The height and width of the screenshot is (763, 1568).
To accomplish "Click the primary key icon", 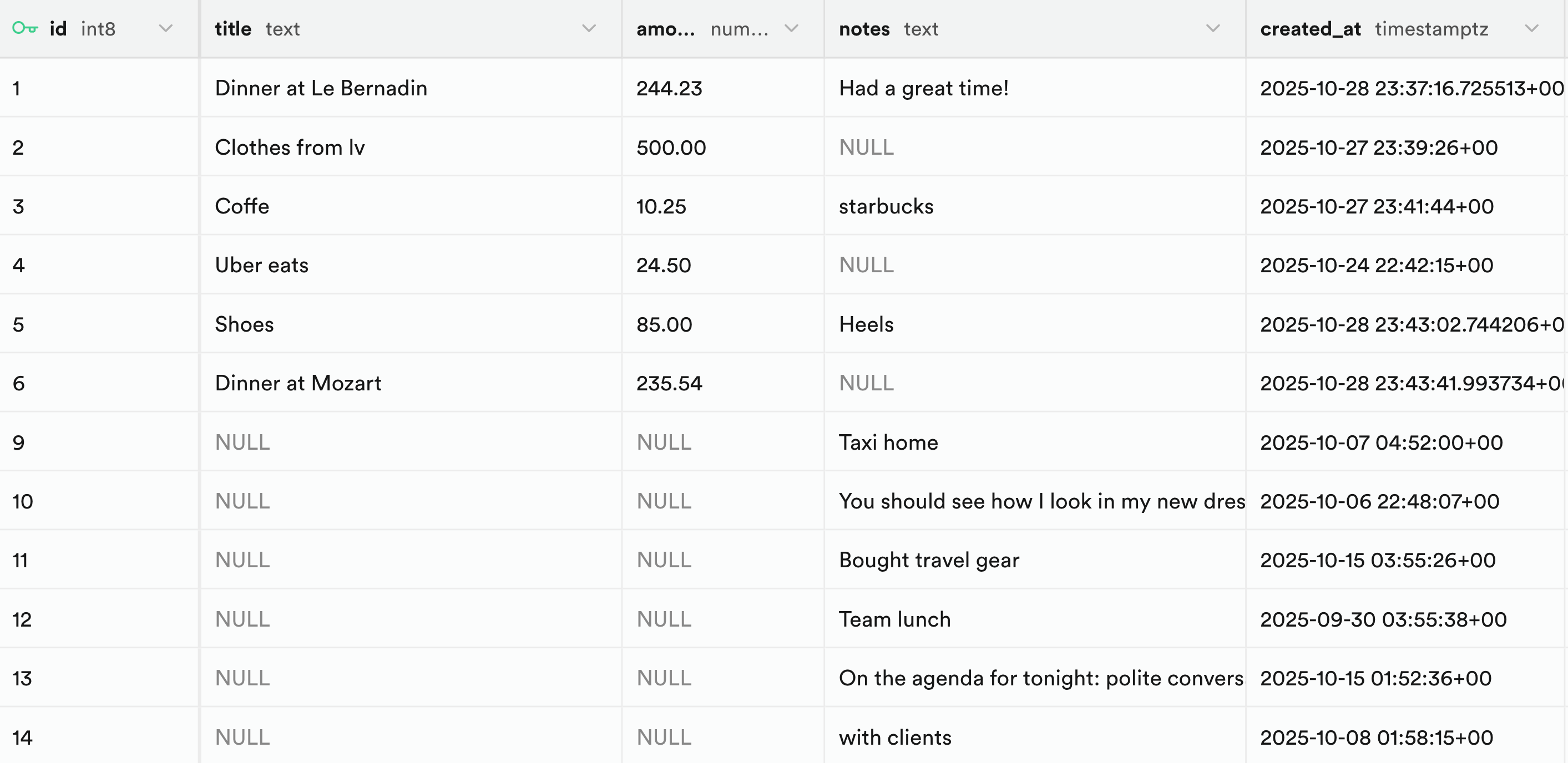I will [24, 29].
